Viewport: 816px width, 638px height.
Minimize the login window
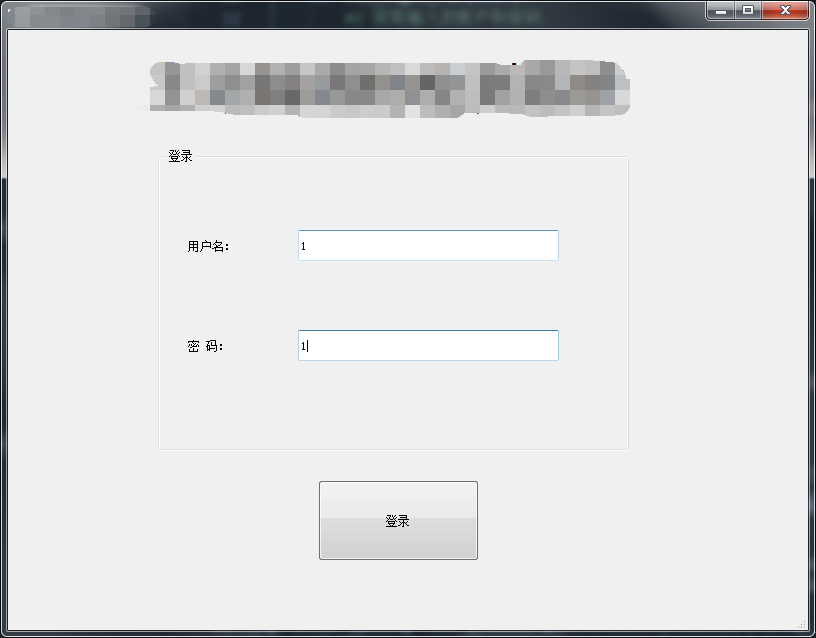point(721,10)
